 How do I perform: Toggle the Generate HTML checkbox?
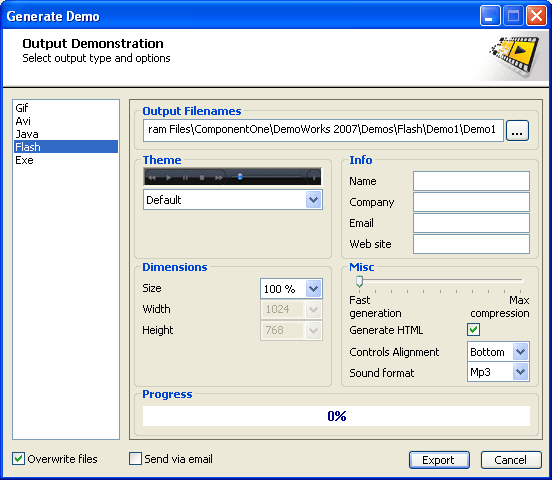pyautogui.click(x=473, y=330)
